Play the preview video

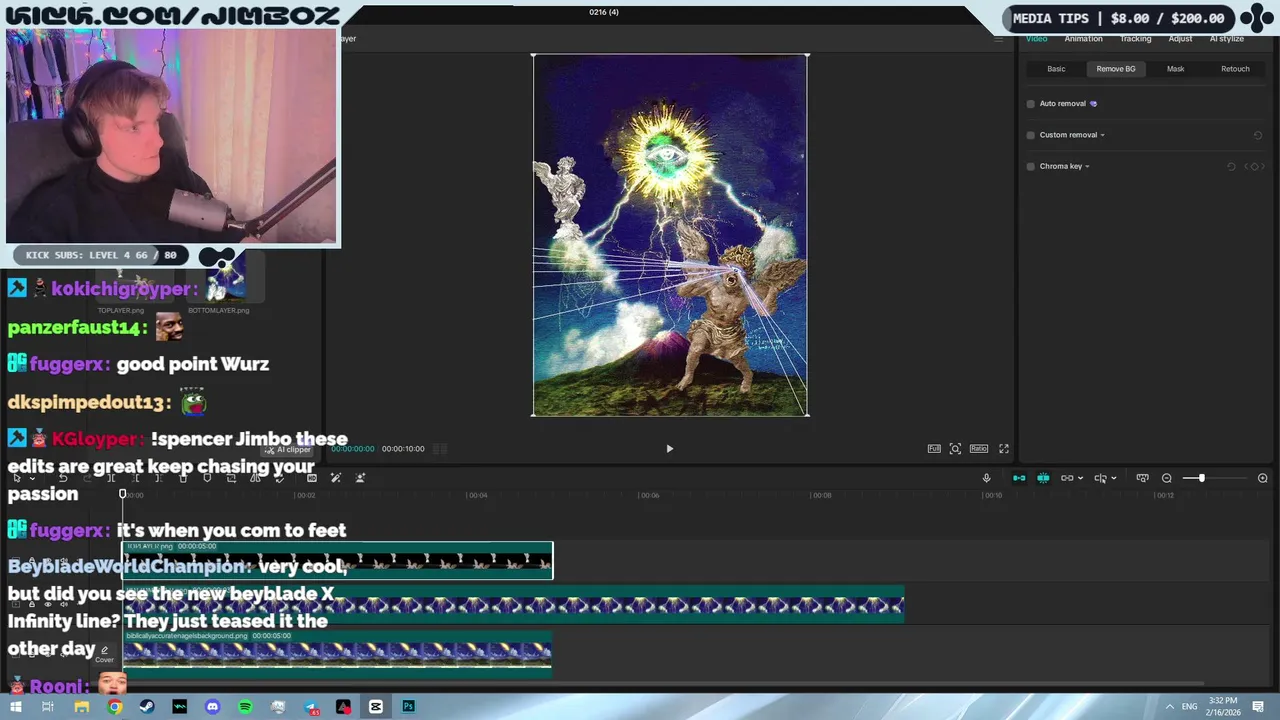coord(670,449)
